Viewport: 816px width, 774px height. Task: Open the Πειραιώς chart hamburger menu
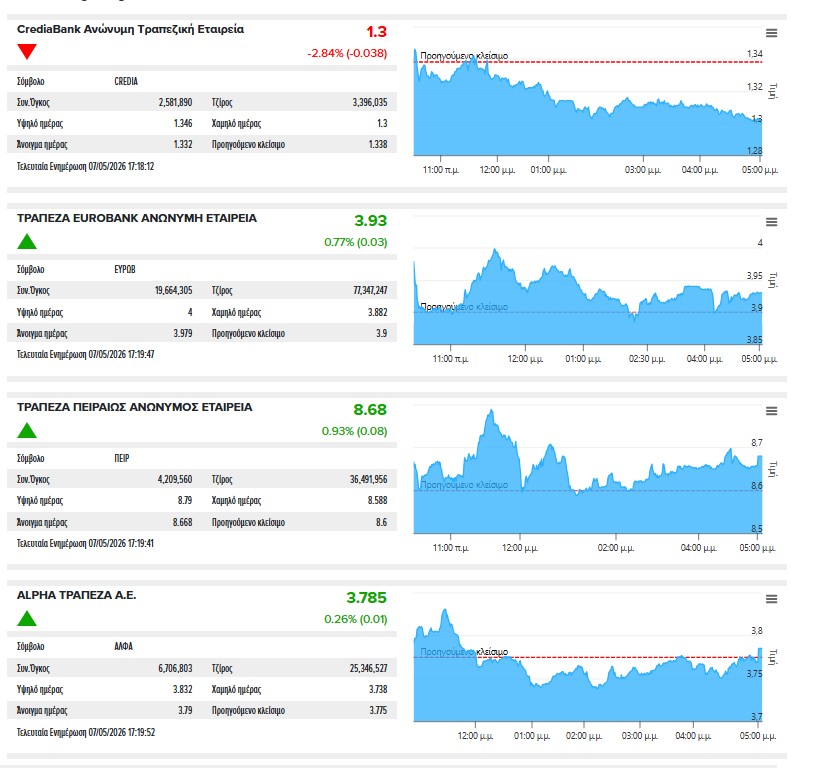[x=771, y=411]
